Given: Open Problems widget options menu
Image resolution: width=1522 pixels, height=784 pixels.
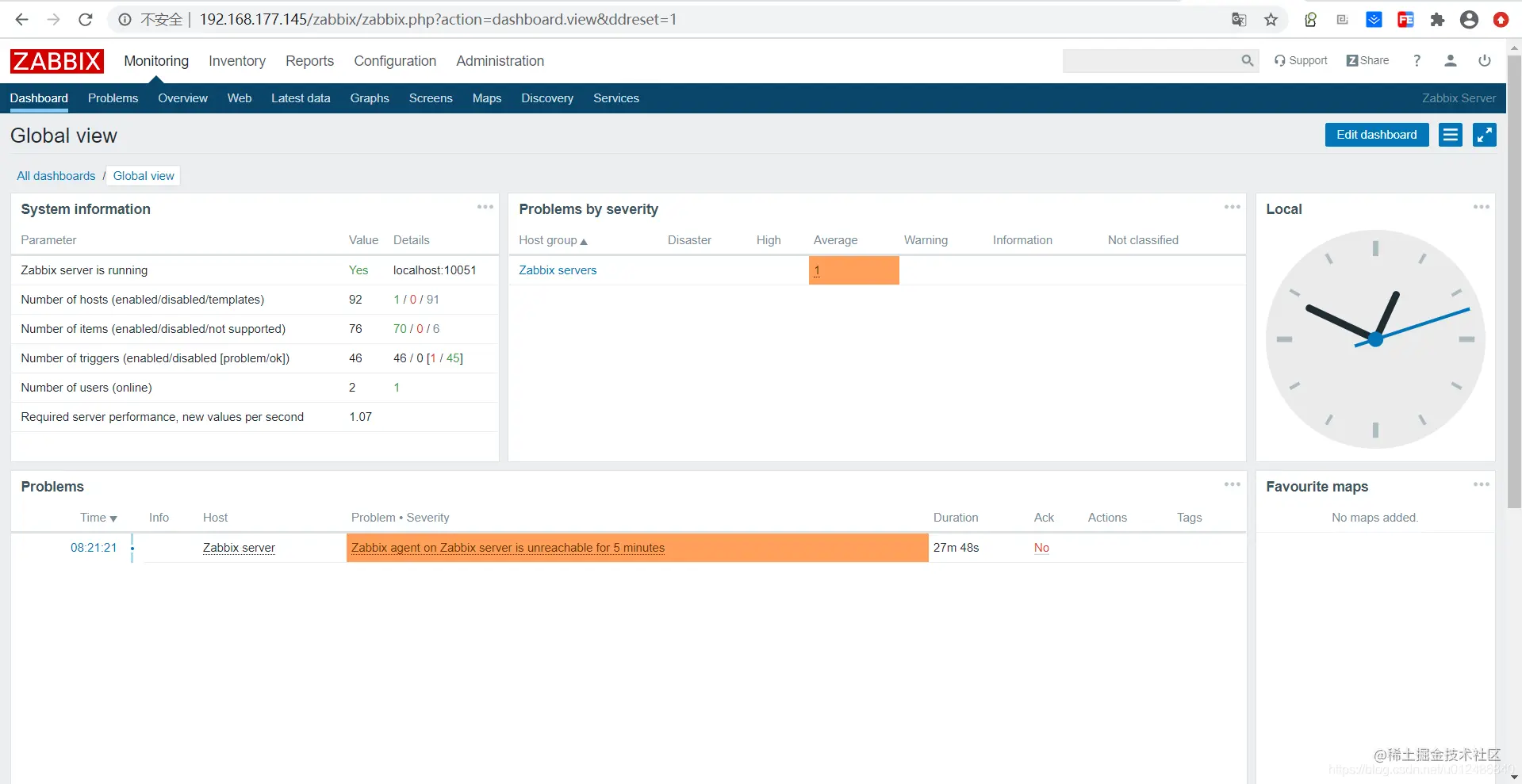Looking at the screenshot, I should click(x=1233, y=484).
